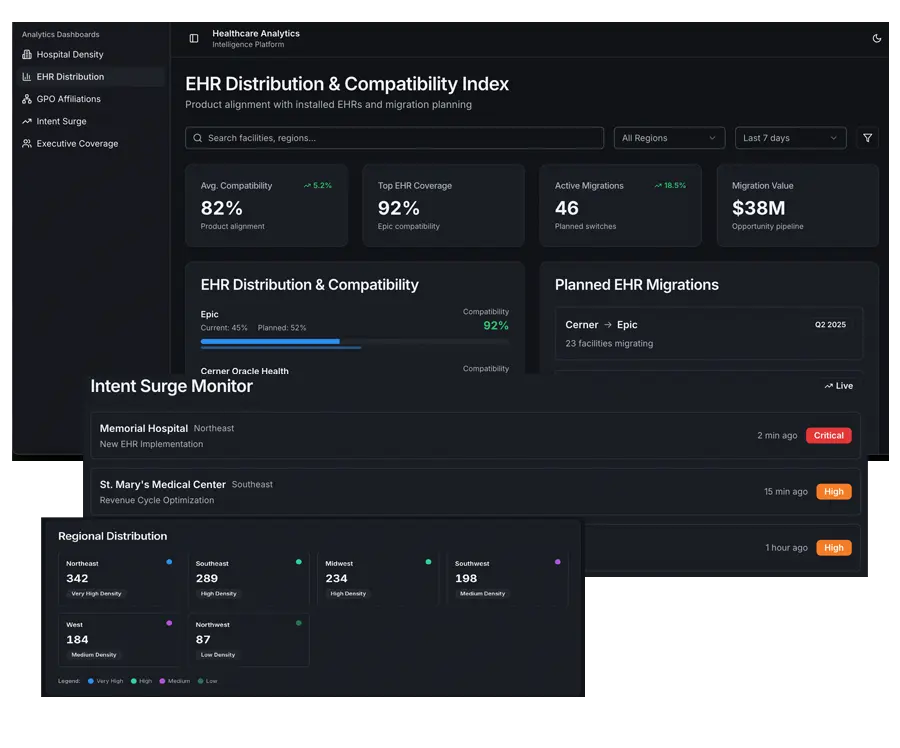
Task: Collapse the sidebar with the panel icon
Action: coord(194,39)
